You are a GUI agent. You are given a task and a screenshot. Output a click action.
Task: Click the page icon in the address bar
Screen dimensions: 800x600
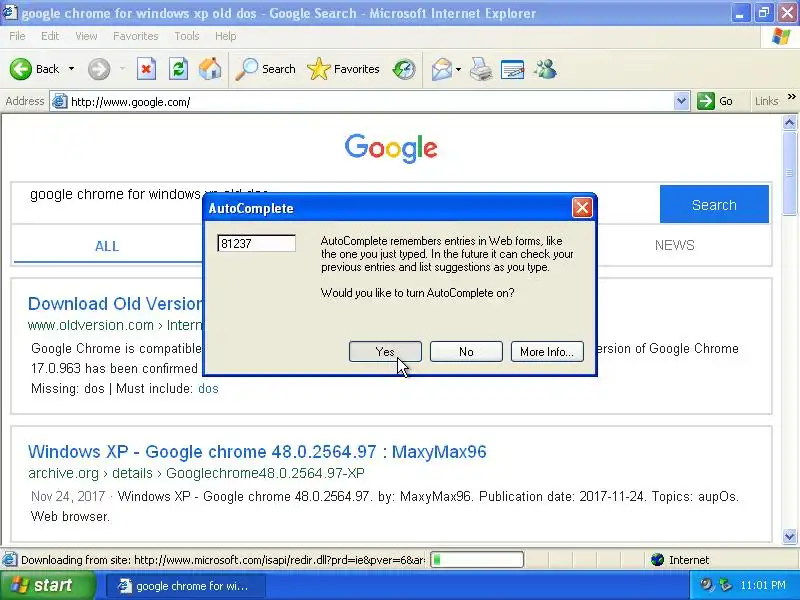tap(60, 102)
